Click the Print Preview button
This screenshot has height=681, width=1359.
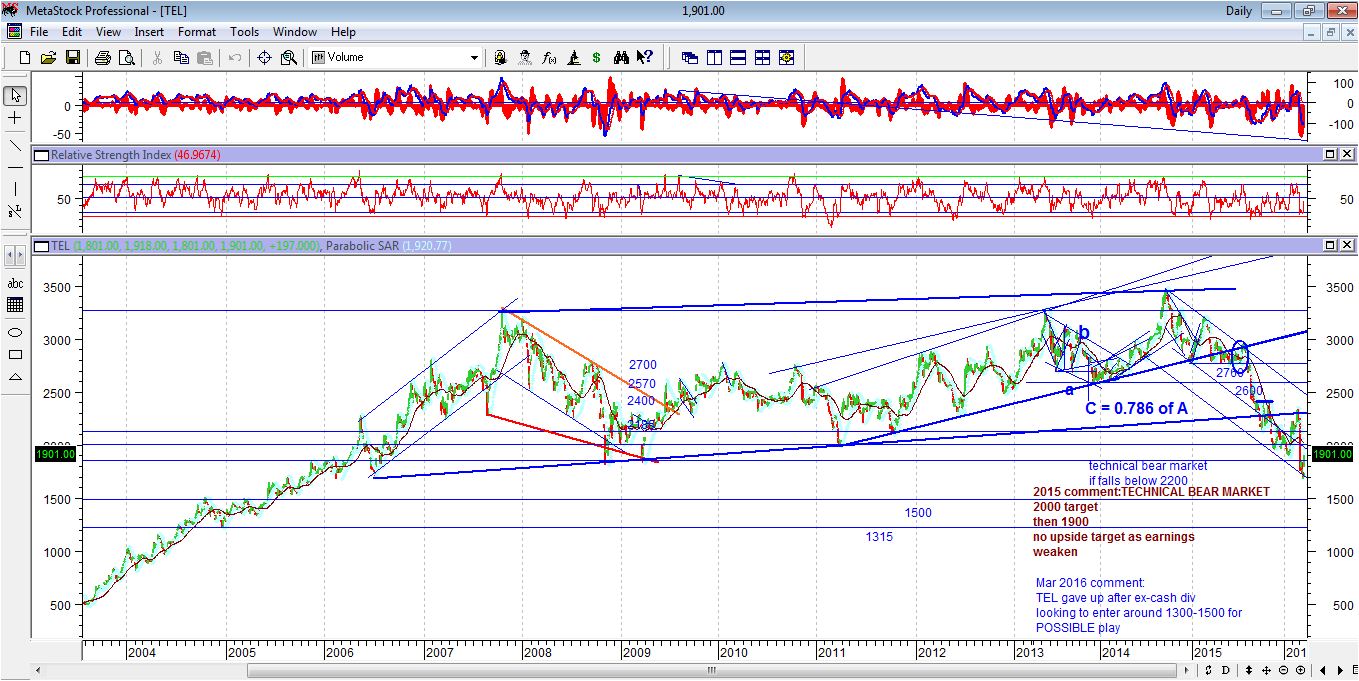point(127,57)
